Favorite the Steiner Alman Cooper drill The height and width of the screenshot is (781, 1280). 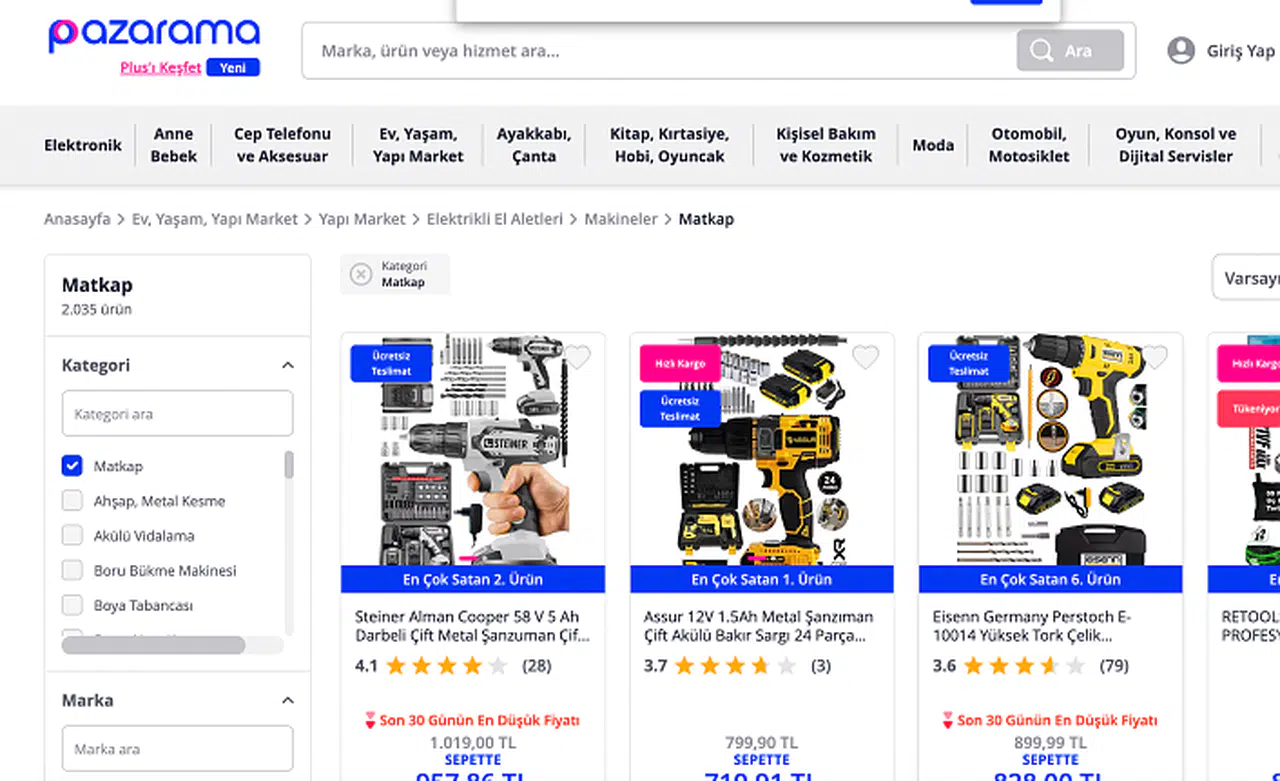[578, 357]
